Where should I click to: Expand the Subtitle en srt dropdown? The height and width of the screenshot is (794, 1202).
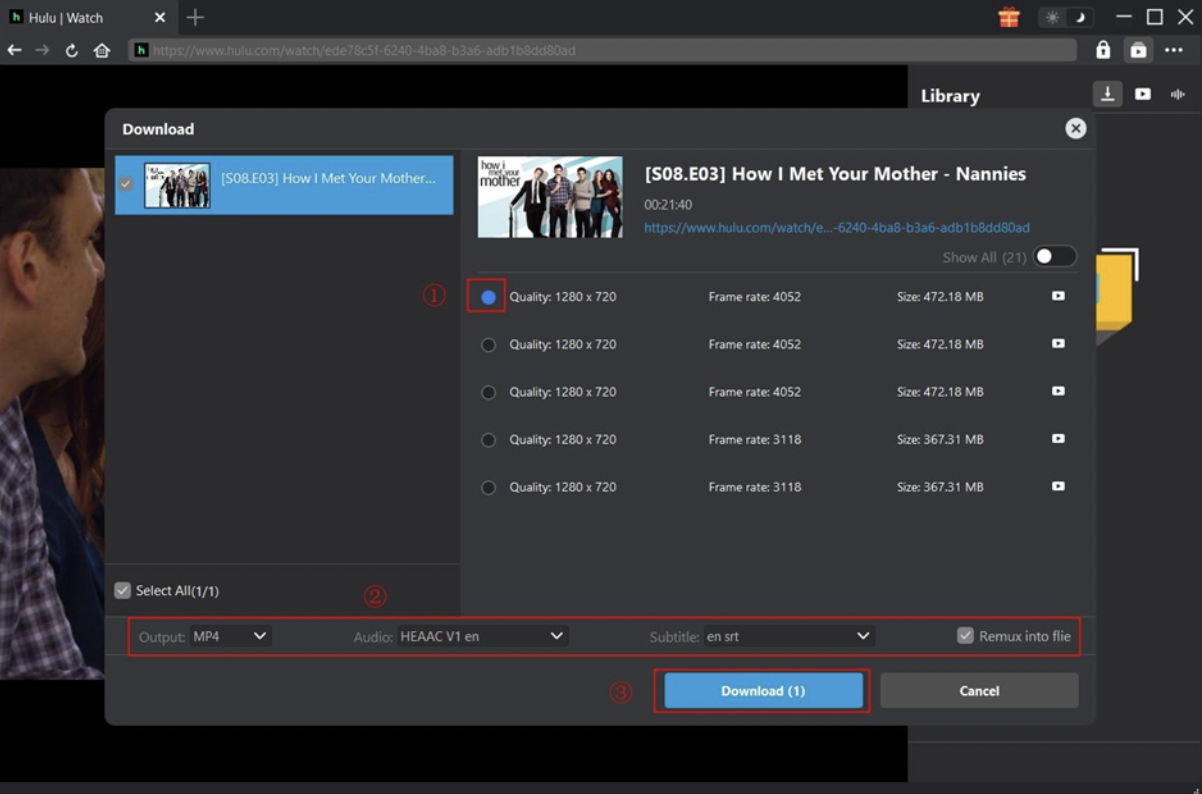(x=788, y=636)
